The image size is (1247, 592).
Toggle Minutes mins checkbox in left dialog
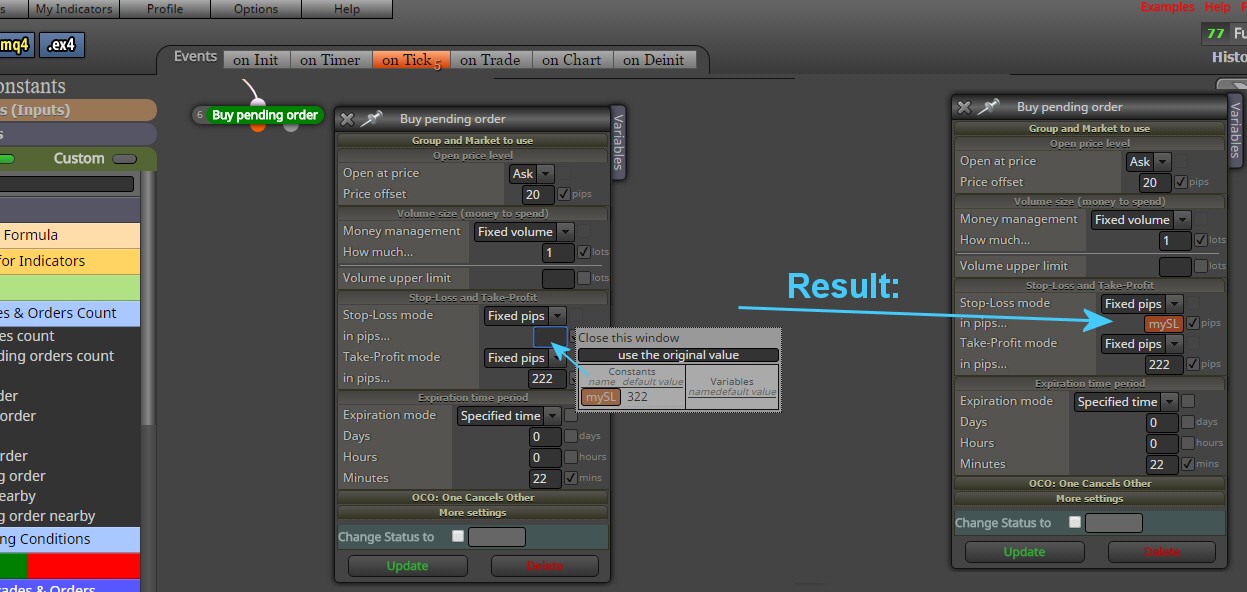point(571,478)
